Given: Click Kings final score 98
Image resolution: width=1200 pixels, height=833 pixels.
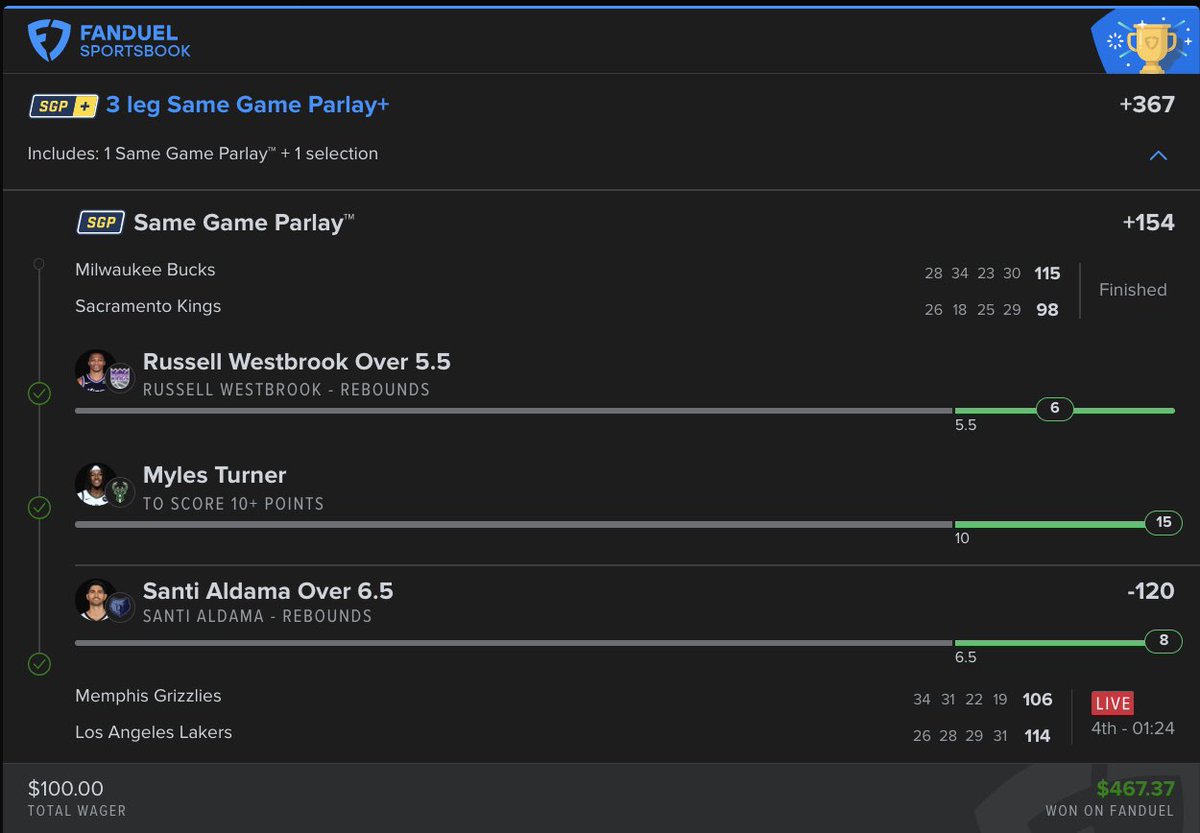Looking at the screenshot, I should (1047, 310).
